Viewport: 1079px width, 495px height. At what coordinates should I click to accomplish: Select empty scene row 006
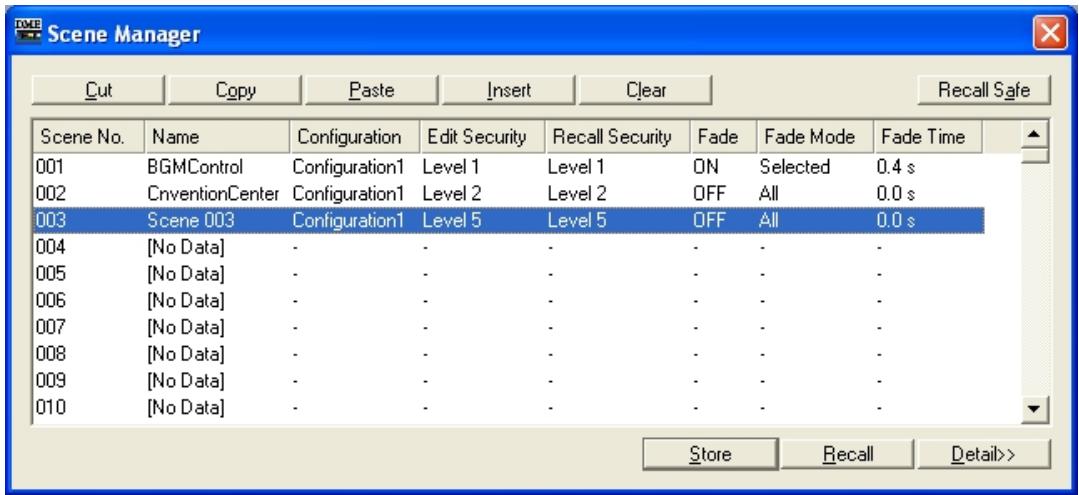click(508, 301)
